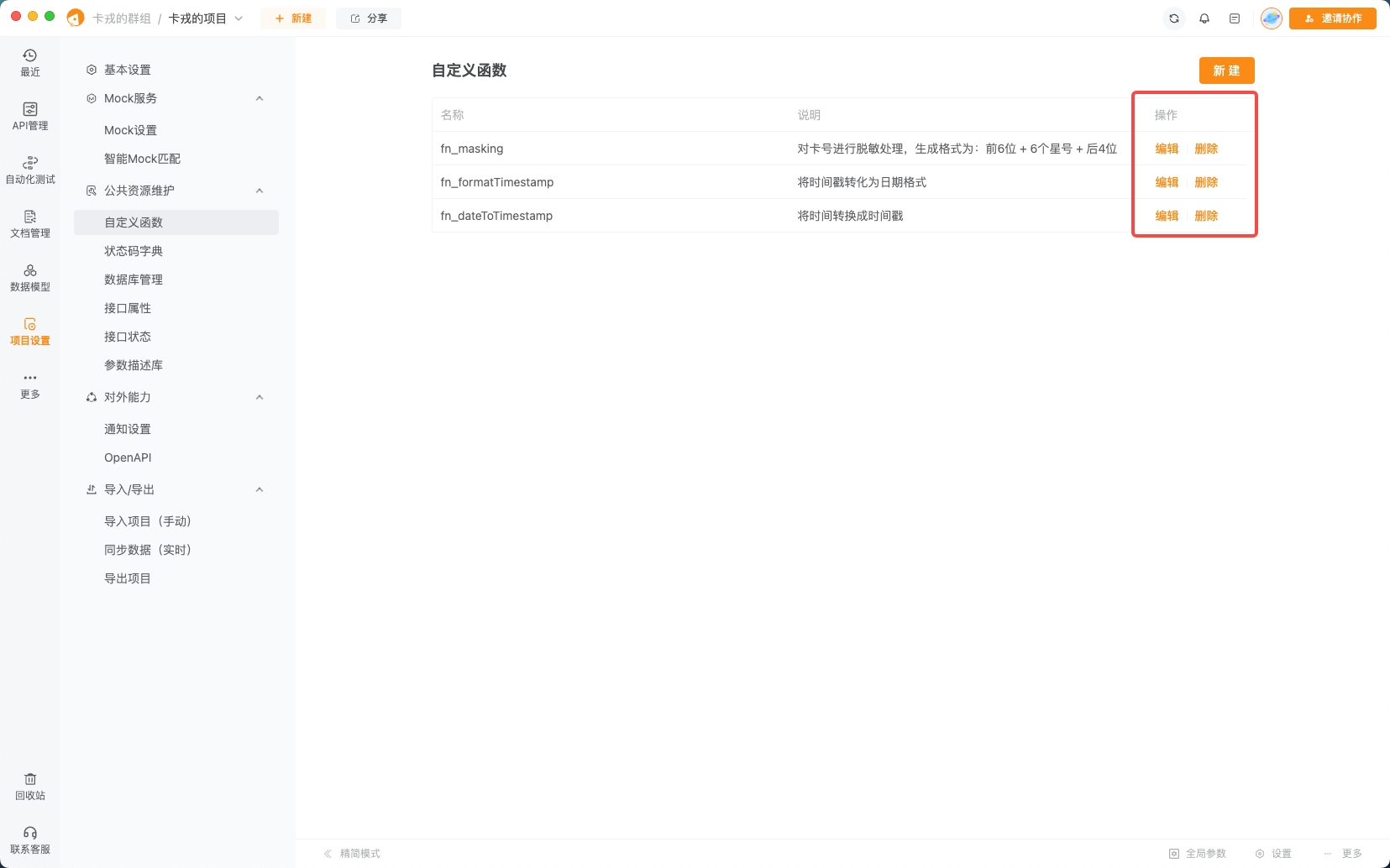Click the 导入/导出 section icon
Screen dimensions: 1390x868
[92, 489]
